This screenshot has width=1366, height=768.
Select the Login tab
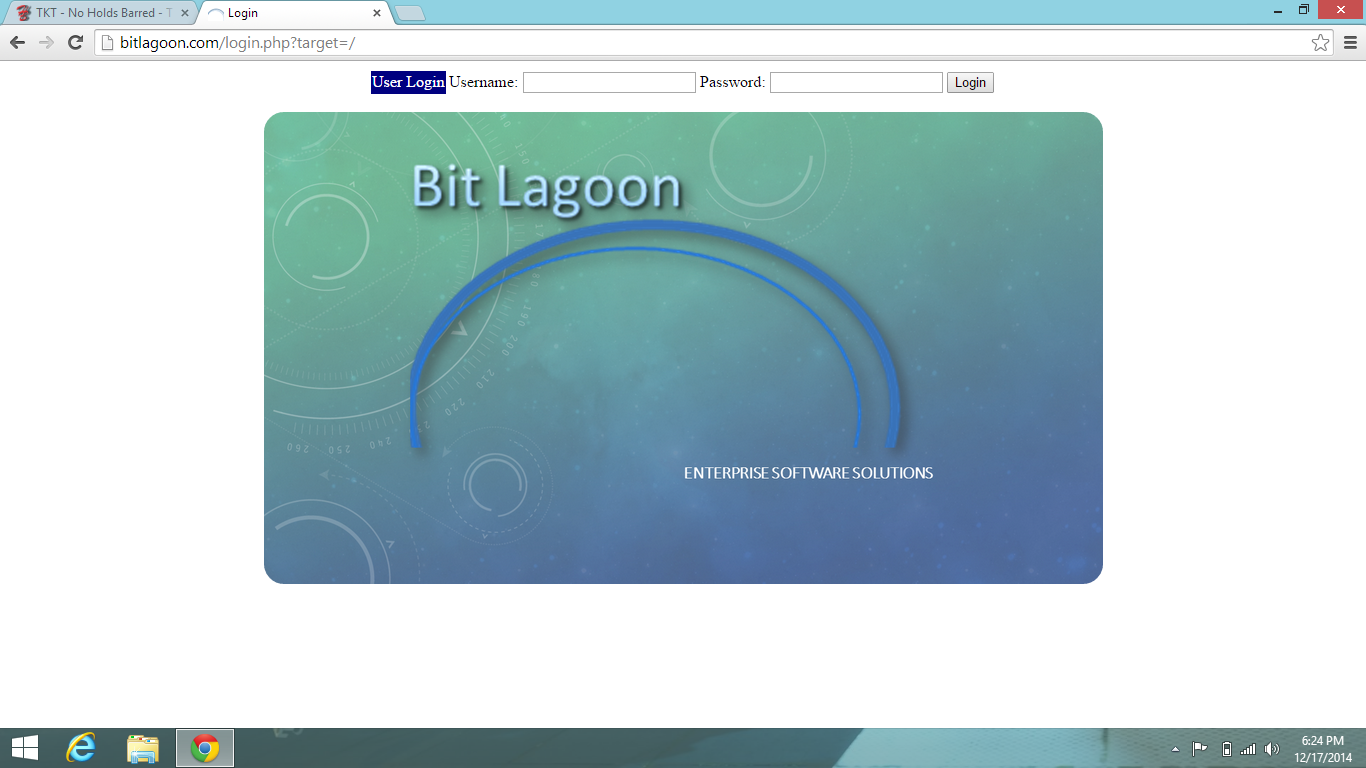pos(290,13)
